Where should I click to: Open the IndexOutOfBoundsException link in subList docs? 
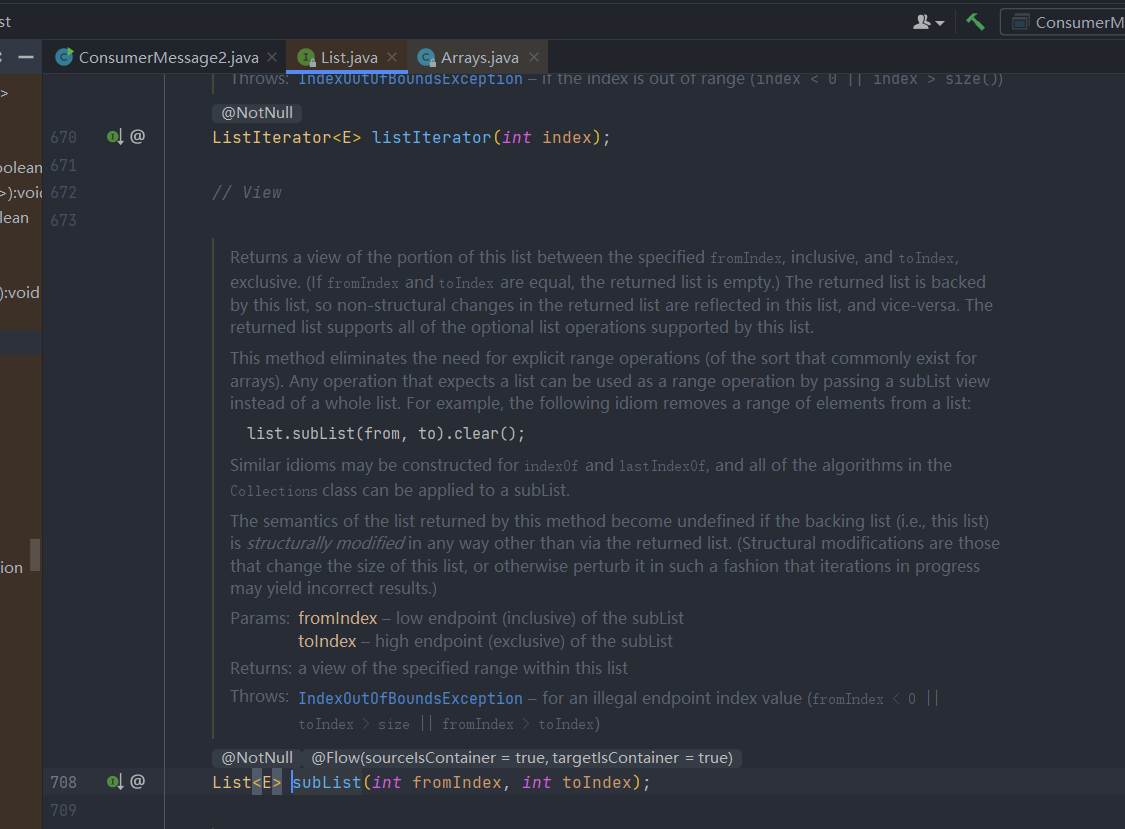410,698
